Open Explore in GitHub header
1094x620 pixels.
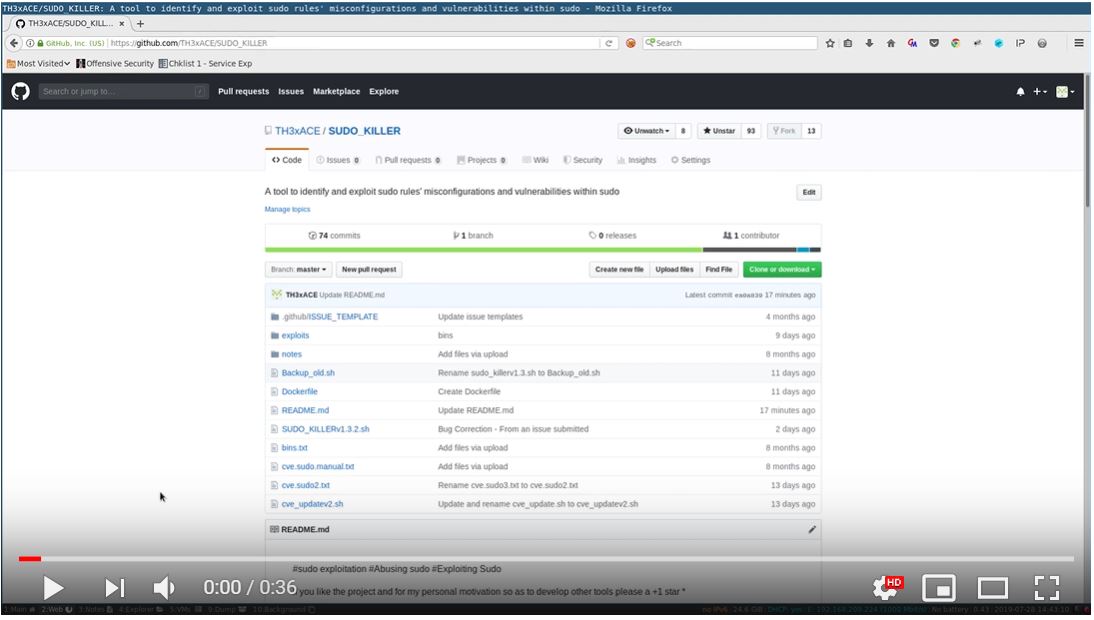pos(384,91)
